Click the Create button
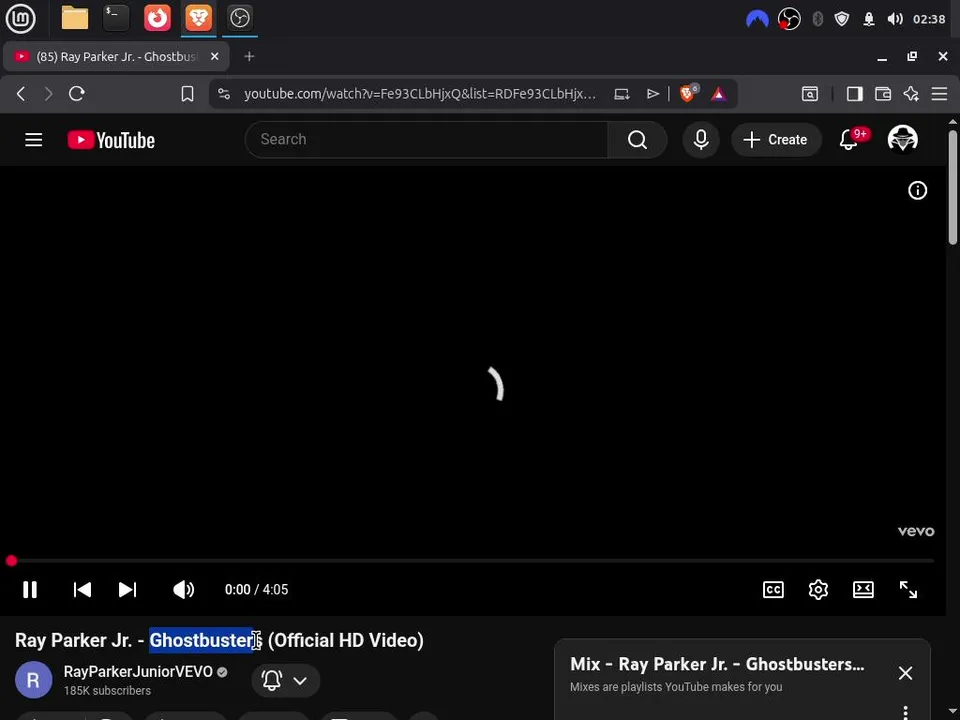The height and width of the screenshot is (720, 960). coord(776,140)
